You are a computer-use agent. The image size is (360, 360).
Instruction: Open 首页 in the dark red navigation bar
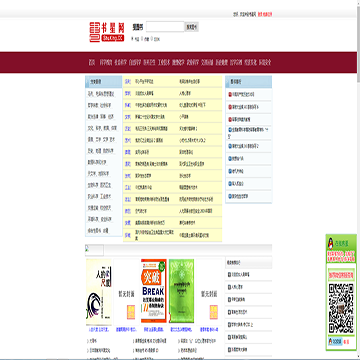tap(92, 62)
